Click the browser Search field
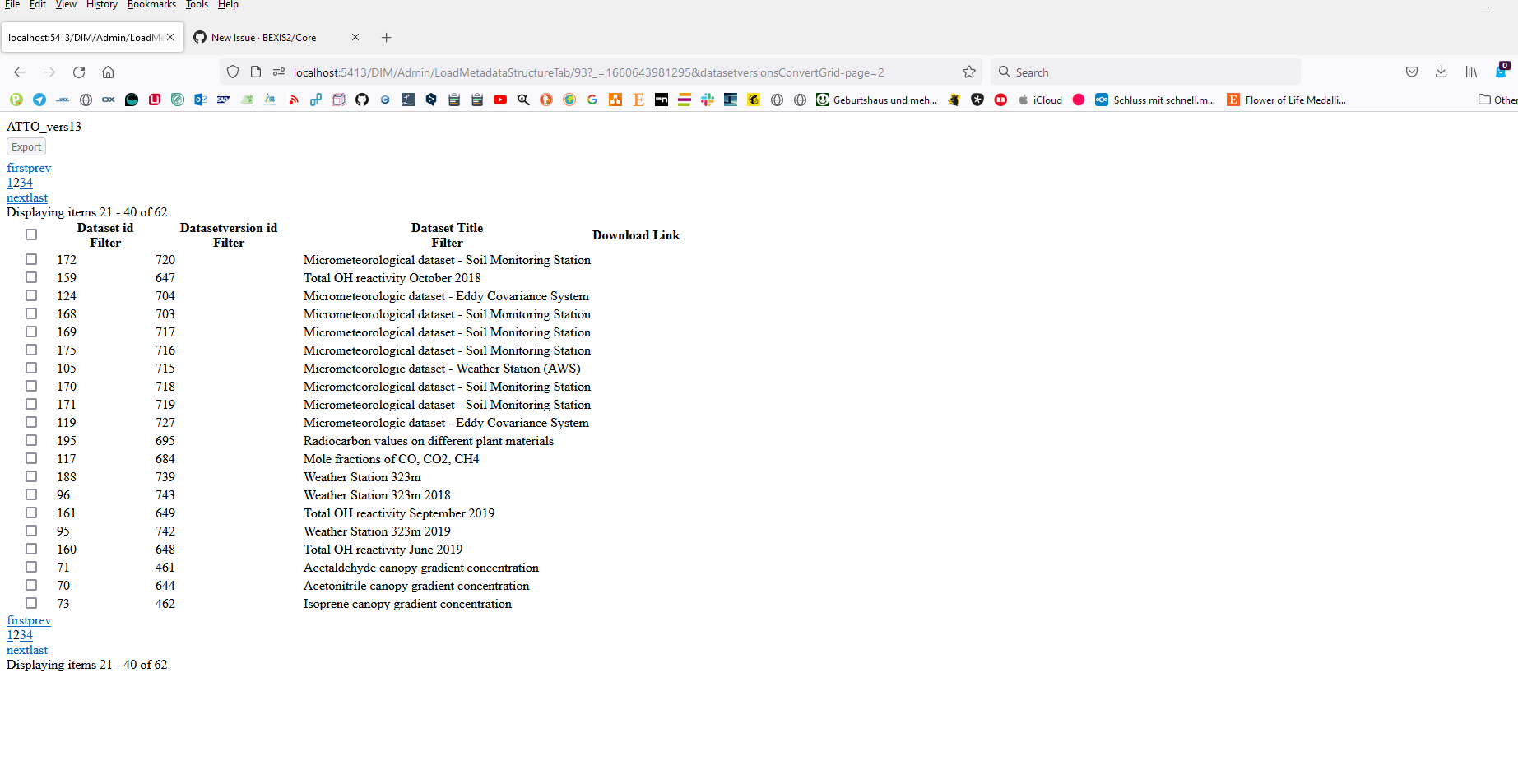 click(x=1145, y=72)
